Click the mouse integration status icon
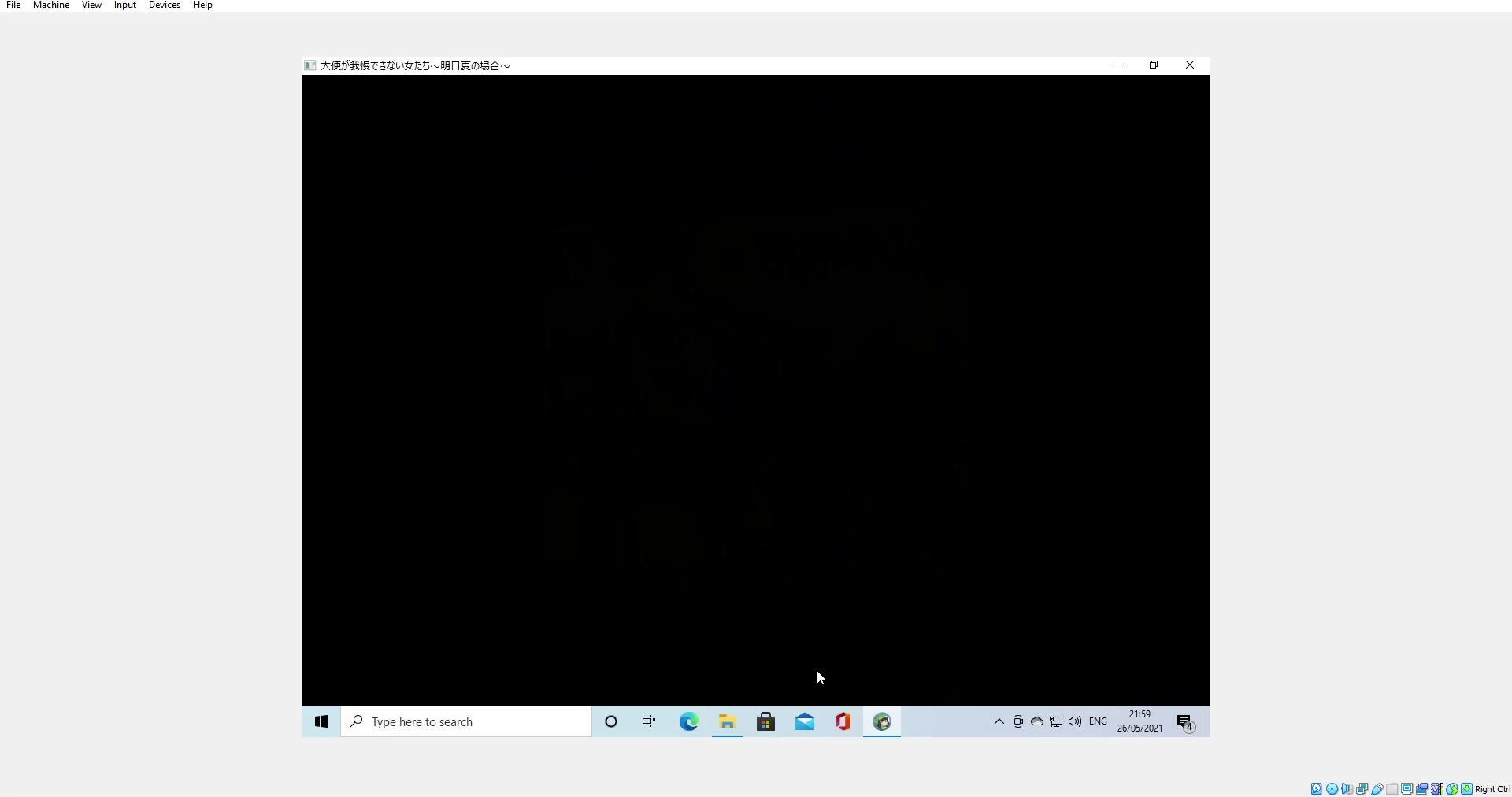This screenshot has width=1512, height=797. pyautogui.click(x=1452, y=789)
